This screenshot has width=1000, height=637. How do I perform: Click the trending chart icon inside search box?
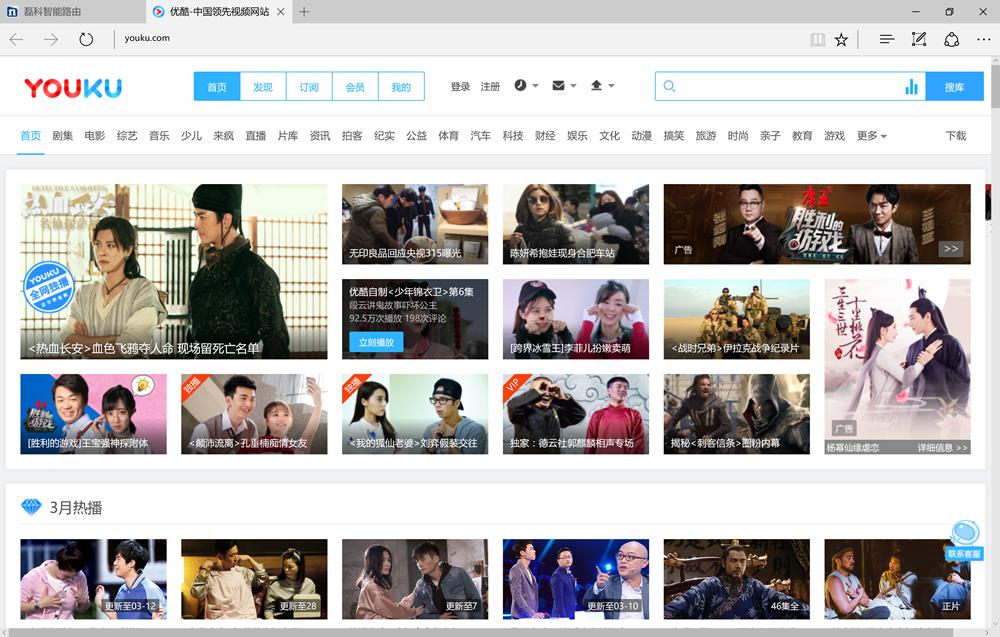click(911, 87)
